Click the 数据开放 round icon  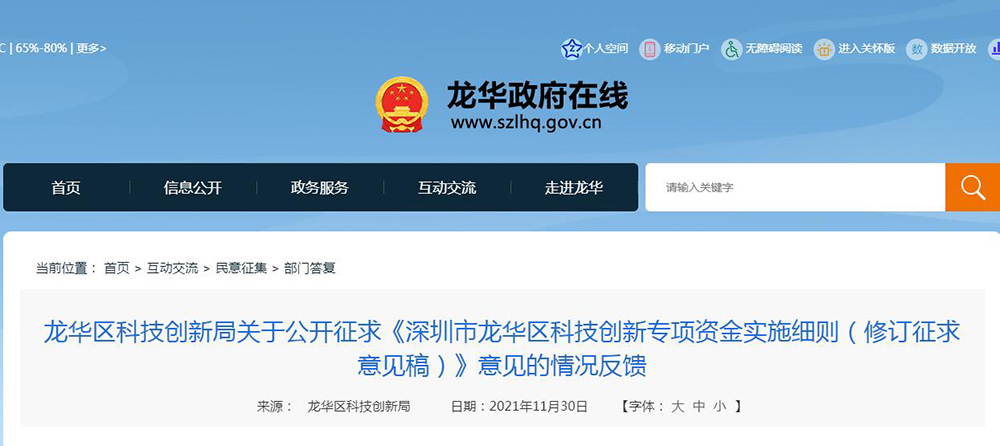(916, 48)
